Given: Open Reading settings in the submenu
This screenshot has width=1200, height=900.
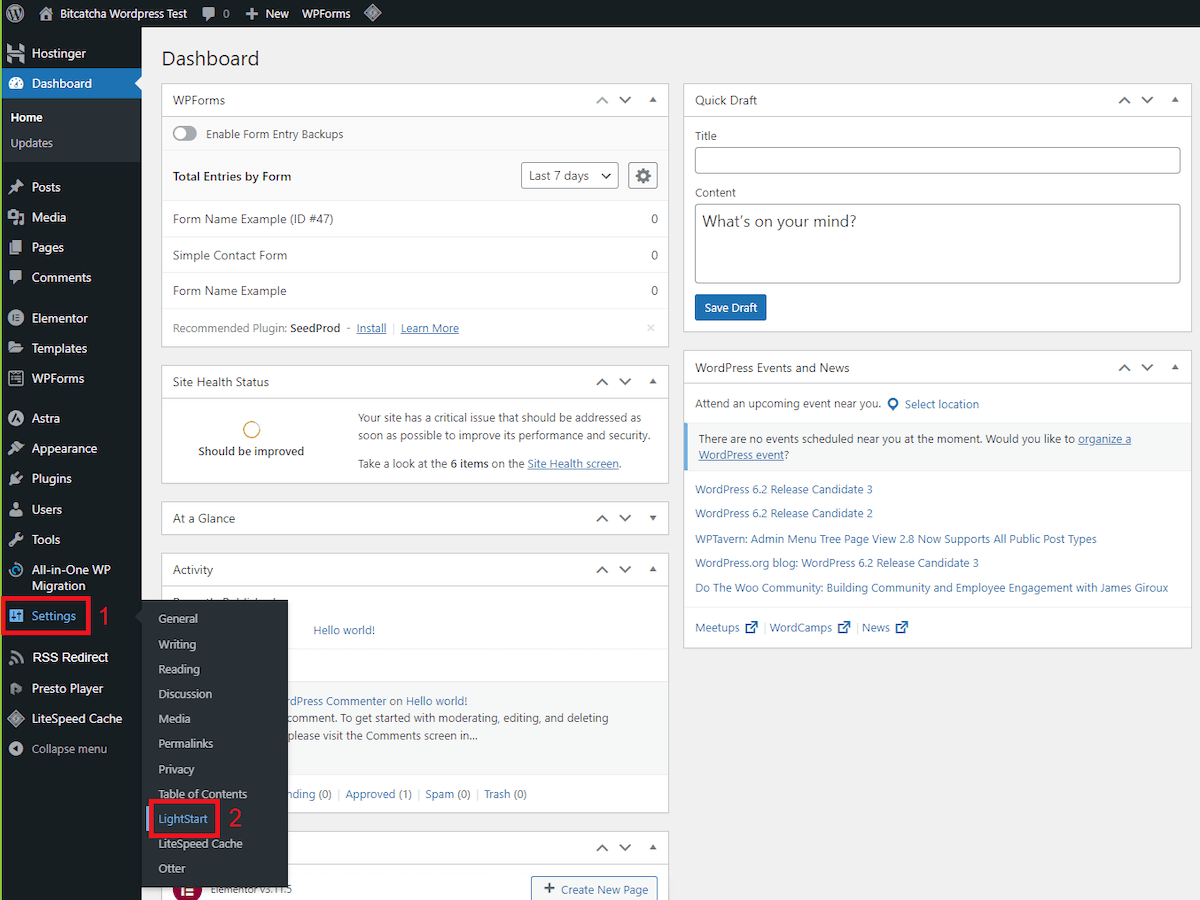Looking at the screenshot, I should pos(179,669).
